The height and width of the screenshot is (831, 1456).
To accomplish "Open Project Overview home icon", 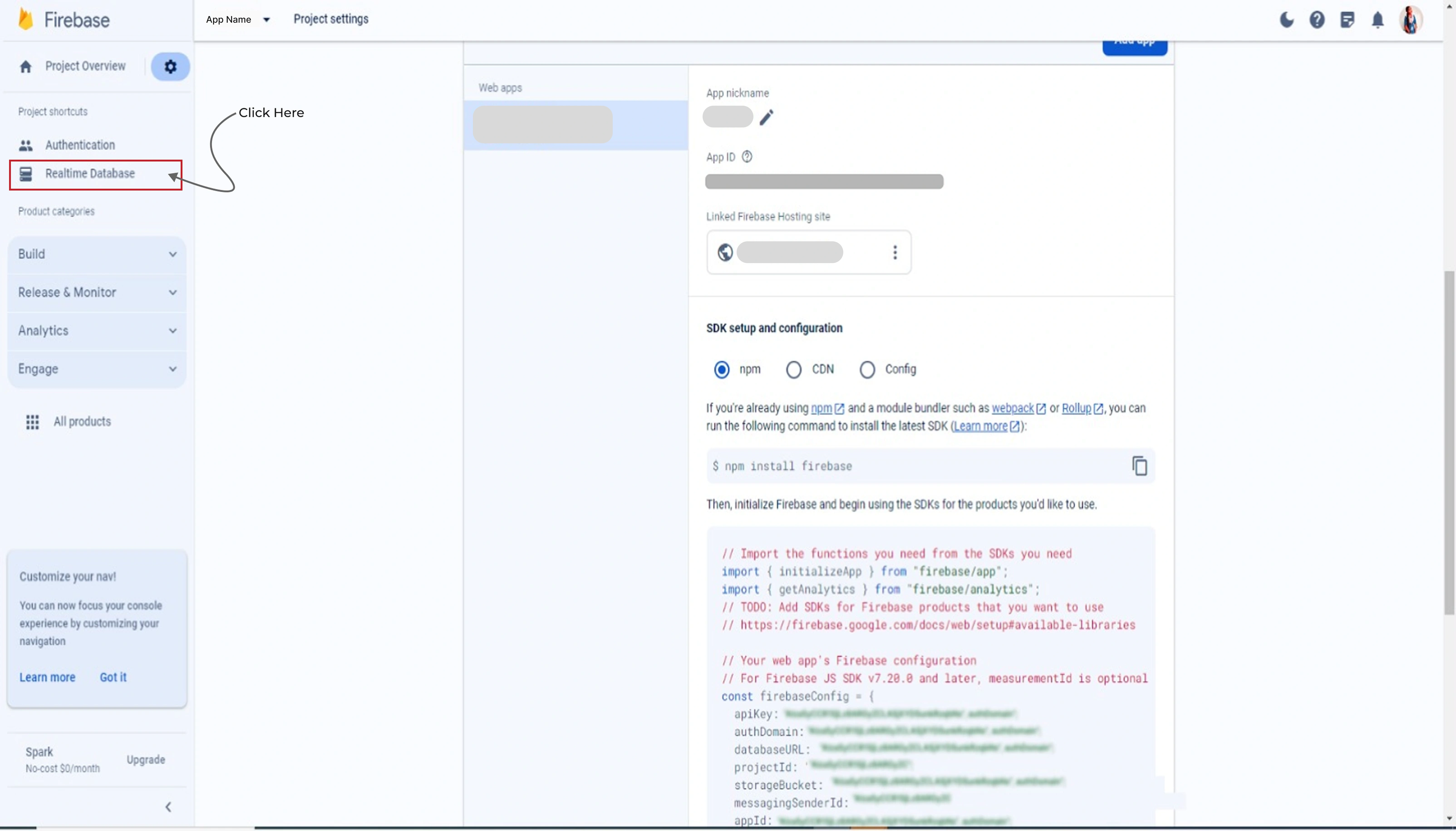I will click(26, 67).
